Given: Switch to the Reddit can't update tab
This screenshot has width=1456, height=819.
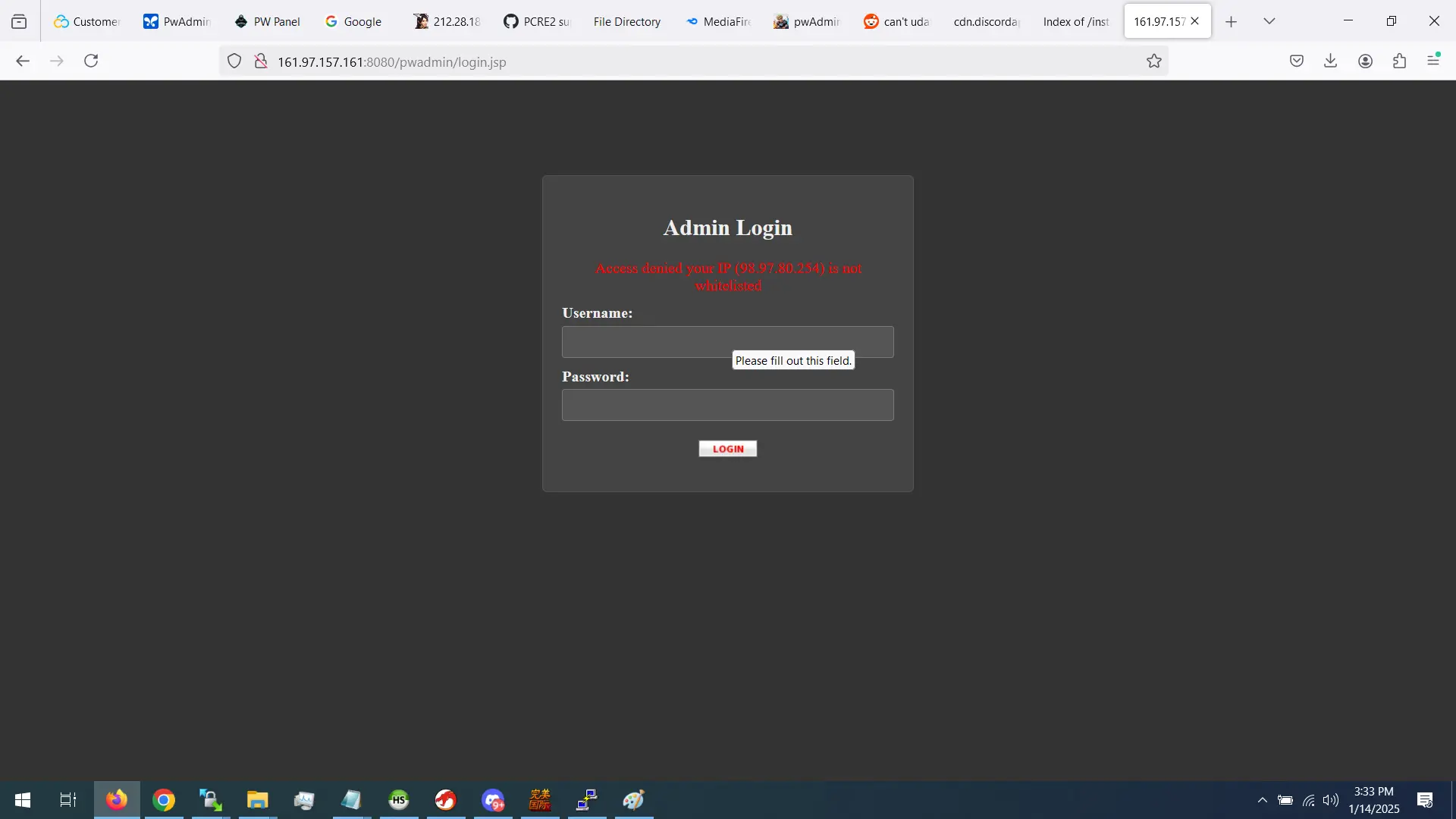Looking at the screenshot, I should click(x=897, y=21).
